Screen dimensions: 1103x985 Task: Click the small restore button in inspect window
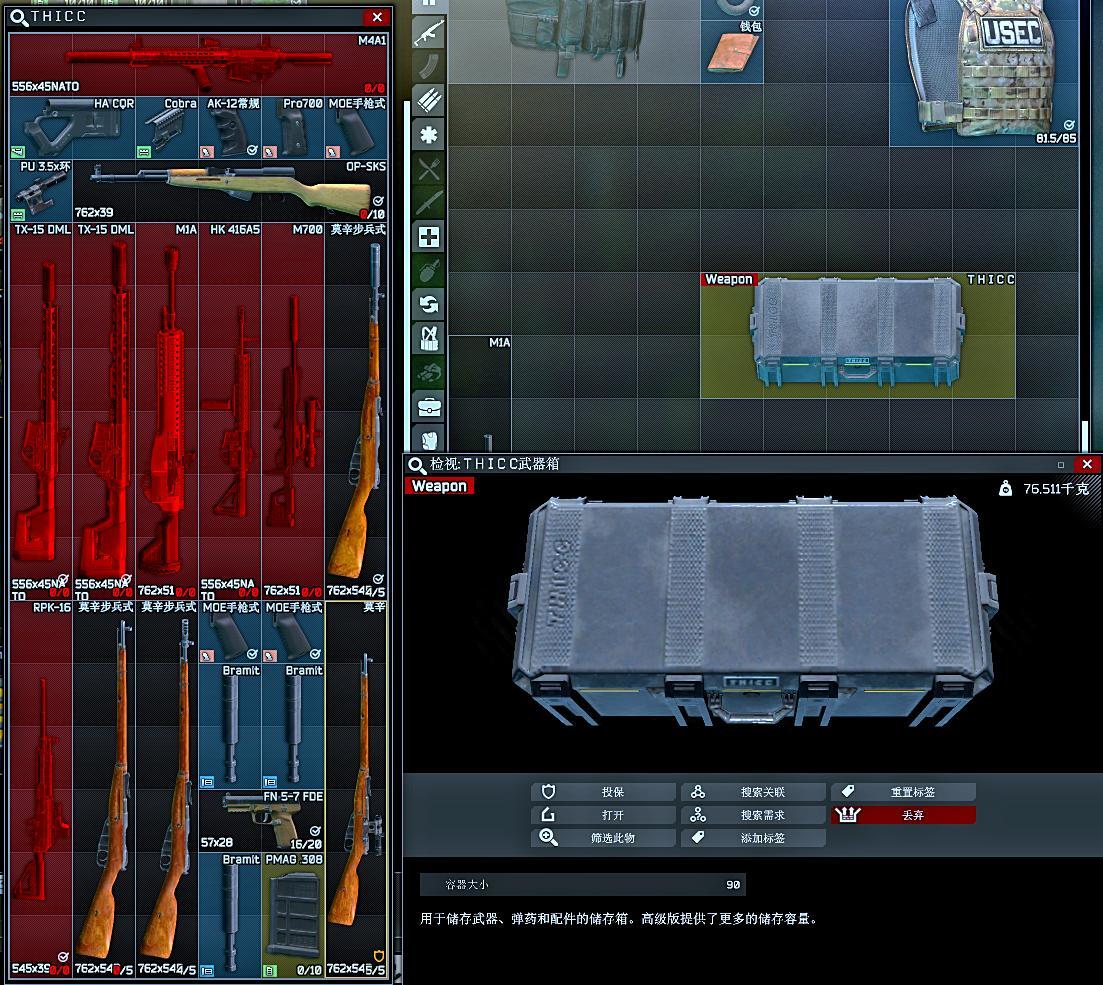click(1061, 464)
